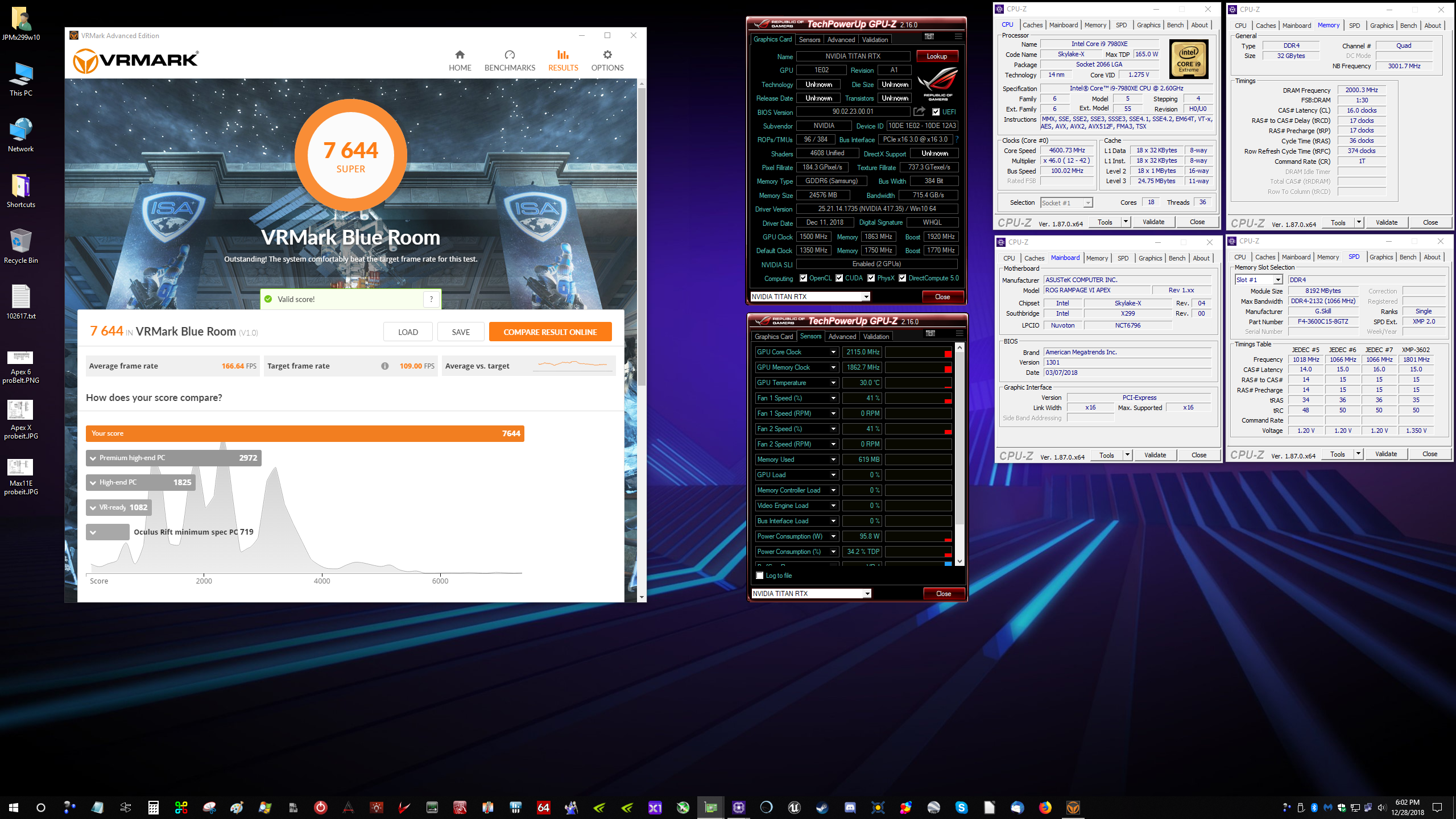The width and height of the screenshot is (1456, 819).
Task: Click the question mark beside Valid score
Action: click(431, 299)
